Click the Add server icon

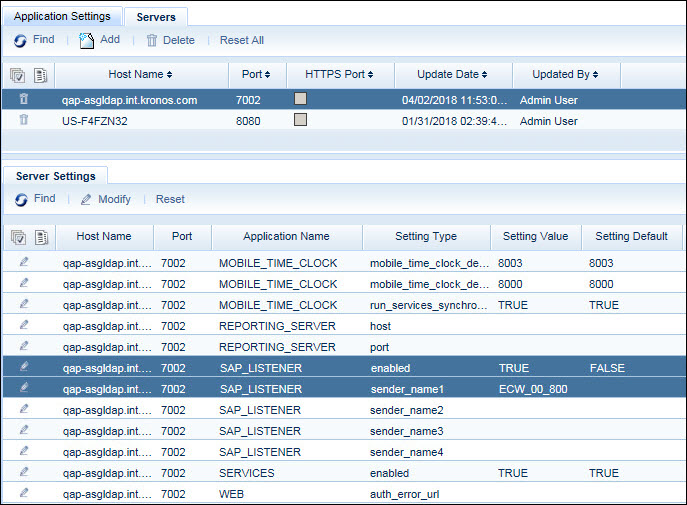[x=87, y=40]
